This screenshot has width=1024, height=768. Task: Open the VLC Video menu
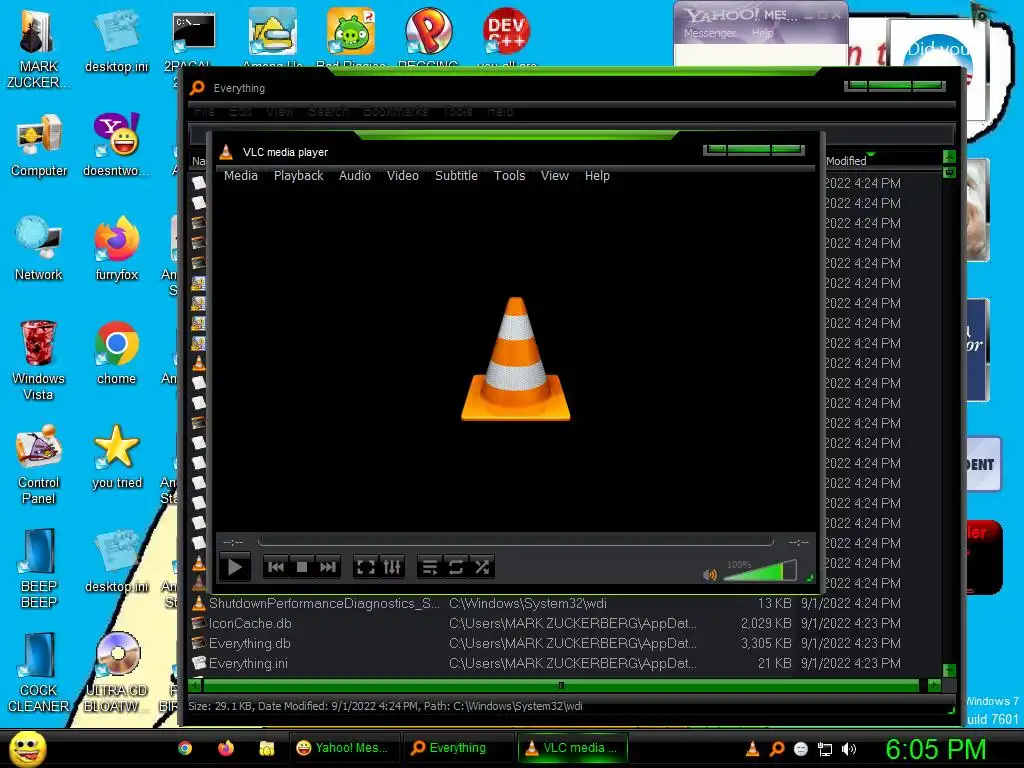pos(403,176)
